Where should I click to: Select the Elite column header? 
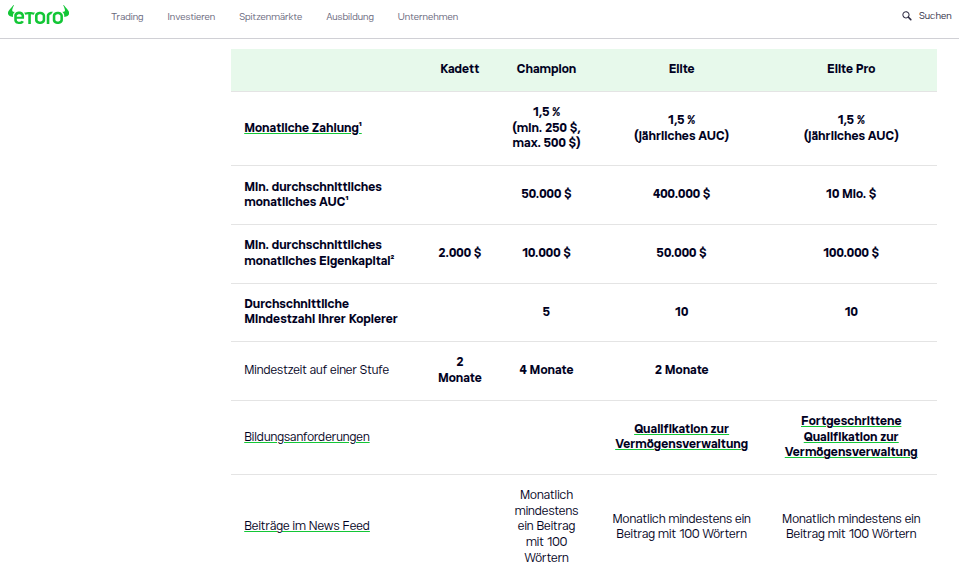tap(681, 69)
